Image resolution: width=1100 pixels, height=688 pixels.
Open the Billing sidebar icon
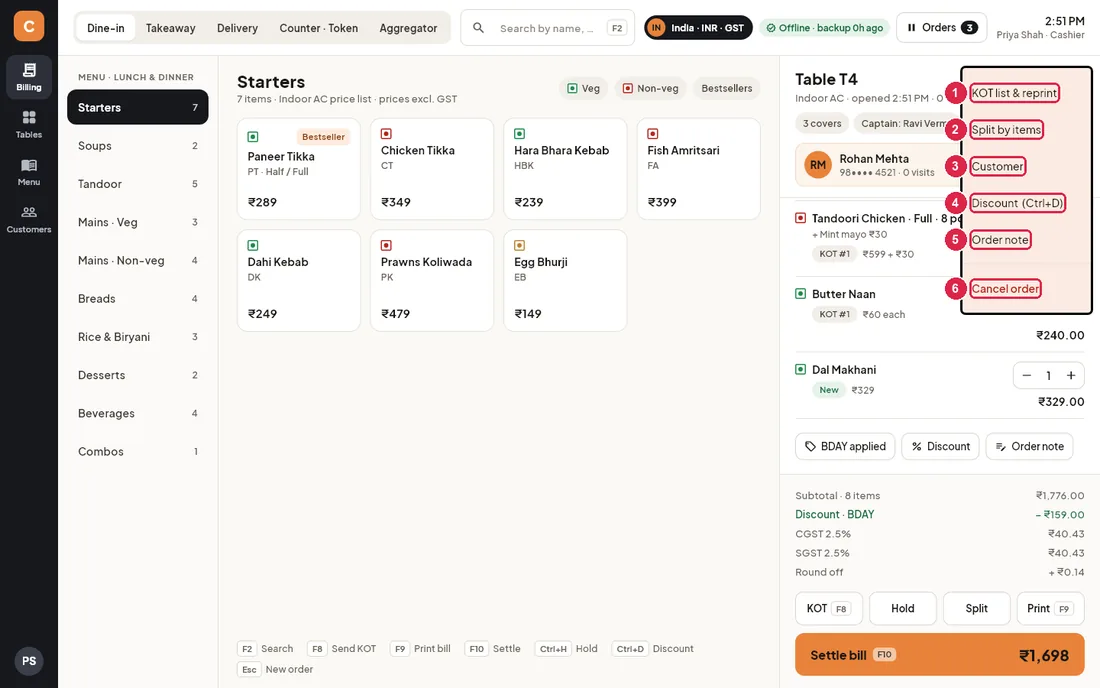pos(29,76)
